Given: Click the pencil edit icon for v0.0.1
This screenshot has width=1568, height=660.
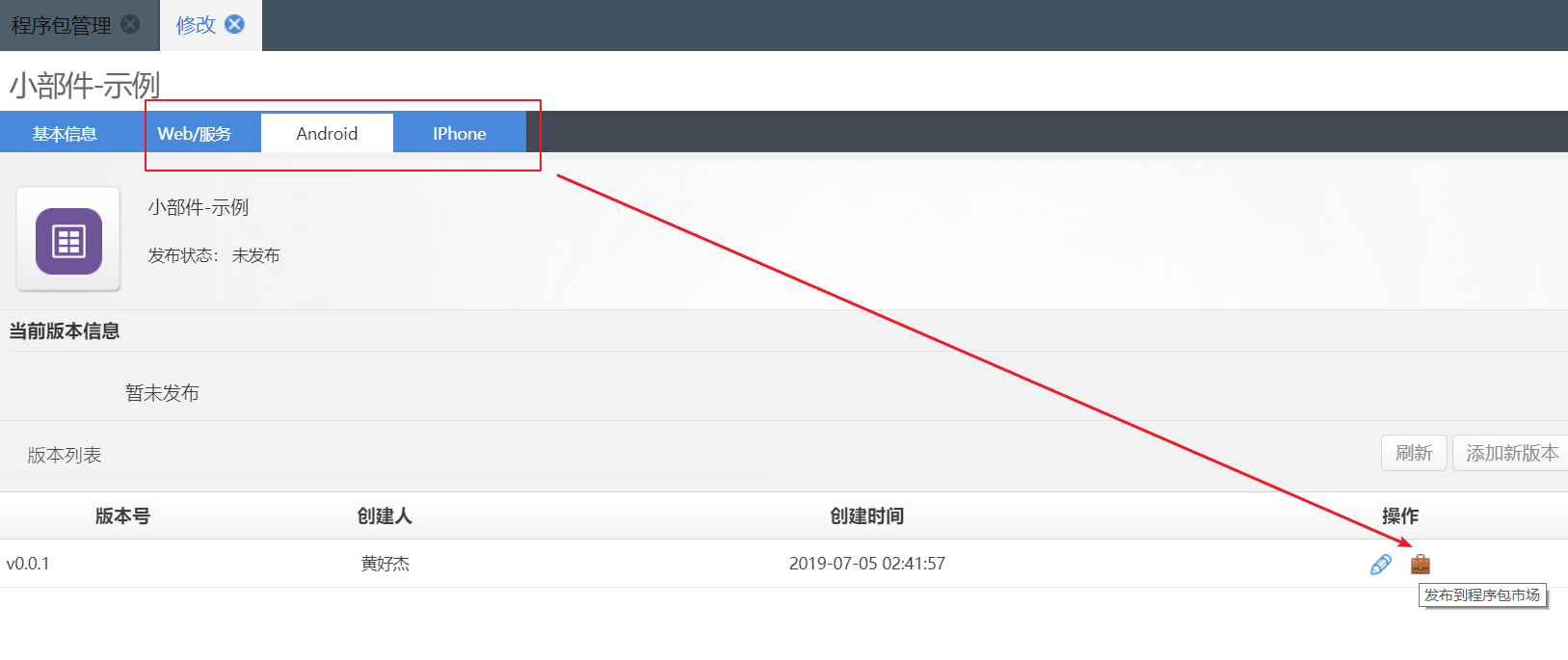Looking at the screenshot, I should click(x=1380, y=565).
